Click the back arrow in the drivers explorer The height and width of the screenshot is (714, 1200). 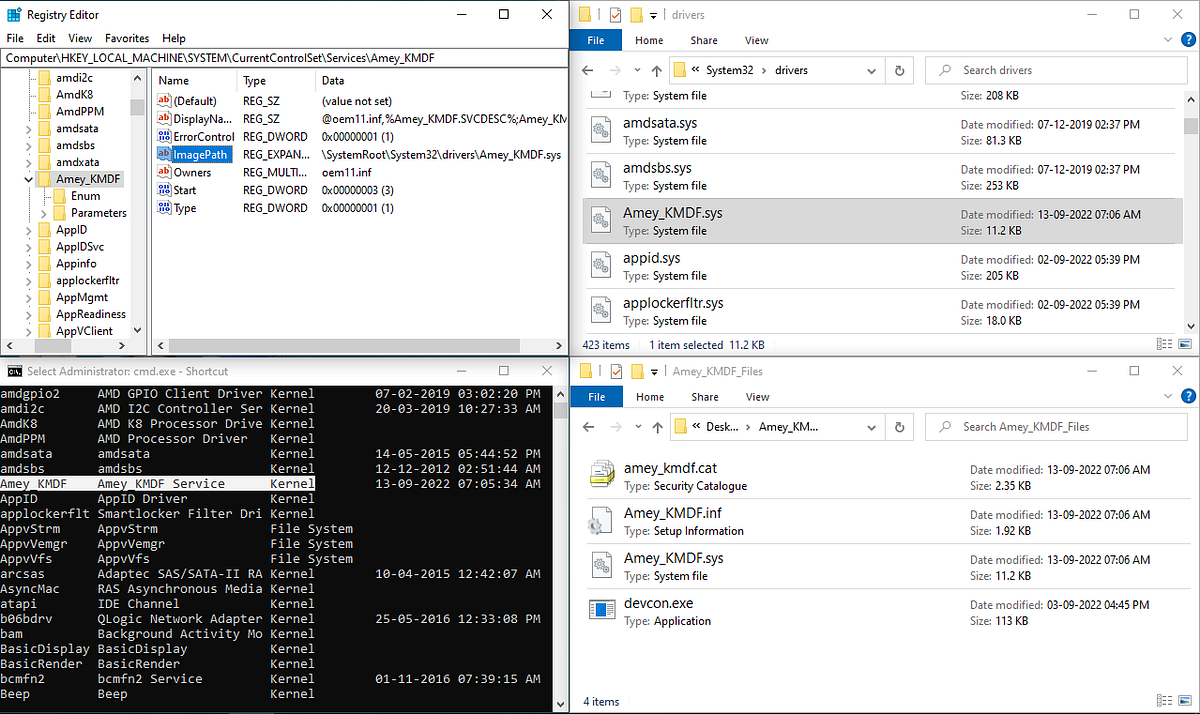pos(588,70)
